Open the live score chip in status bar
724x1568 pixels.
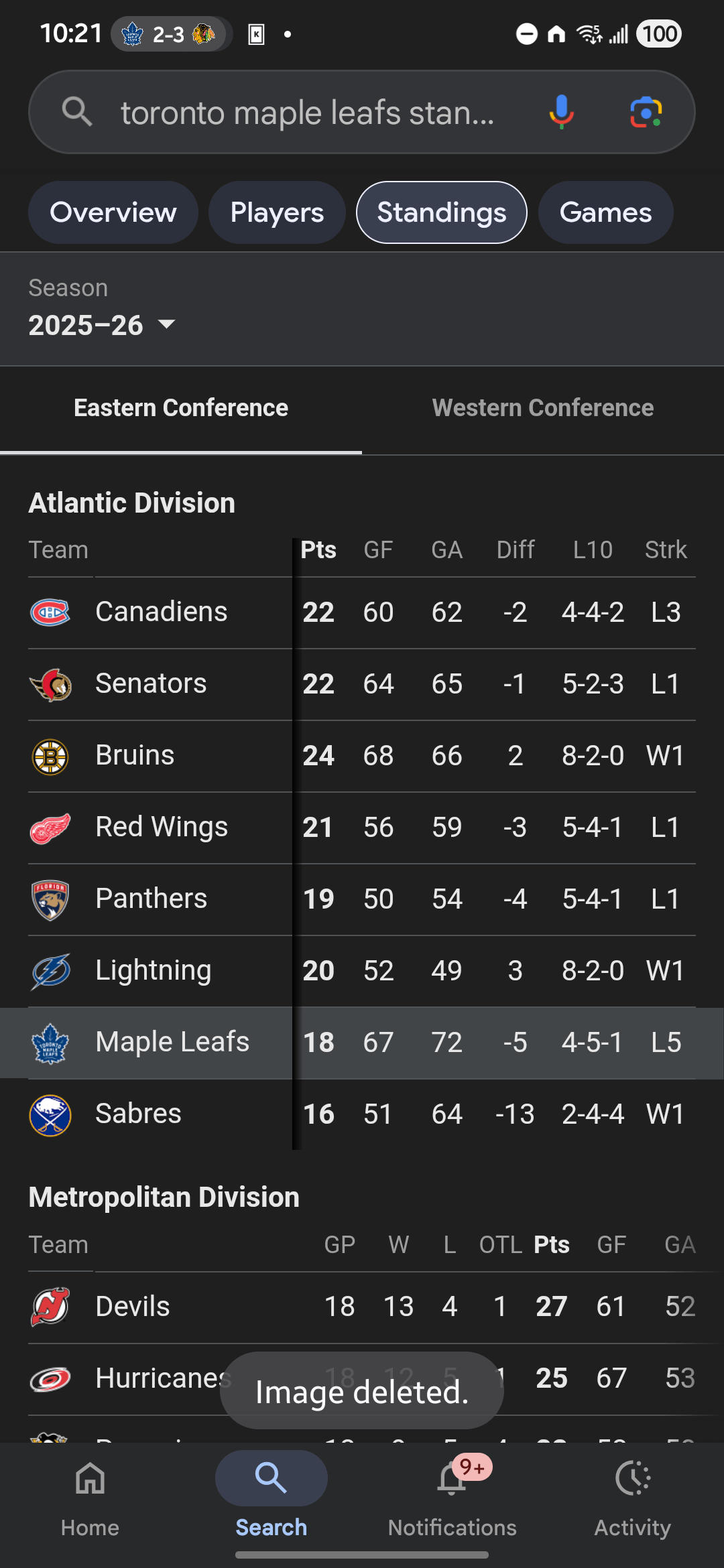tap(170, 34)
